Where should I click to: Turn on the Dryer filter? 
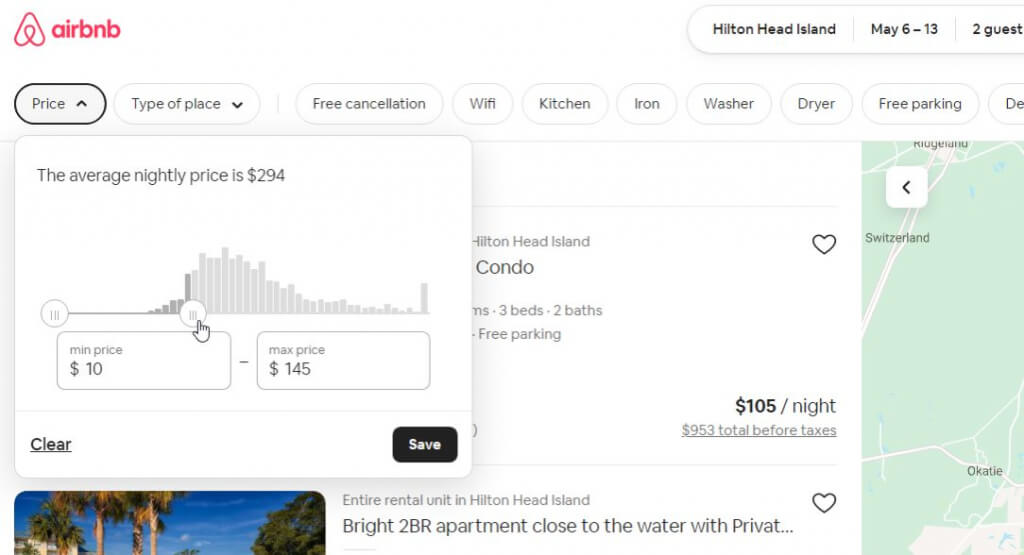coord(816,104)
